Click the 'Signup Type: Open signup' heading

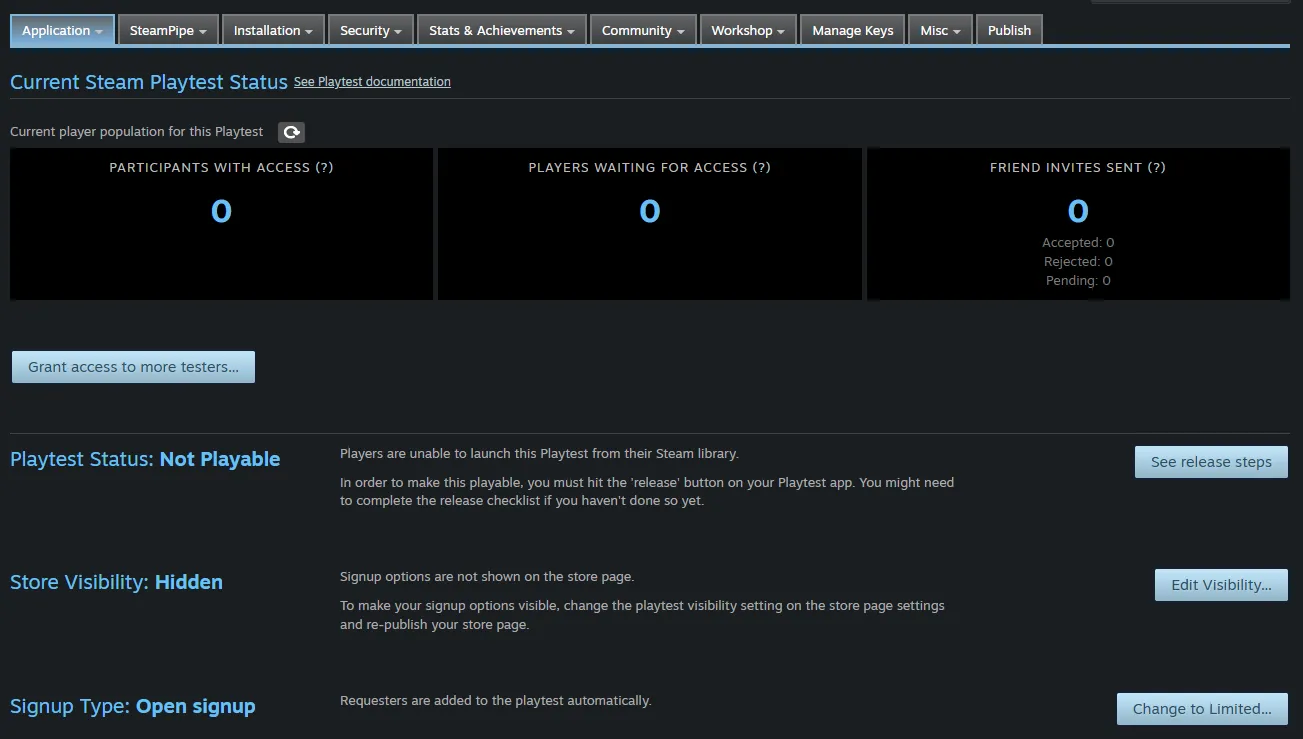point(133,707)
